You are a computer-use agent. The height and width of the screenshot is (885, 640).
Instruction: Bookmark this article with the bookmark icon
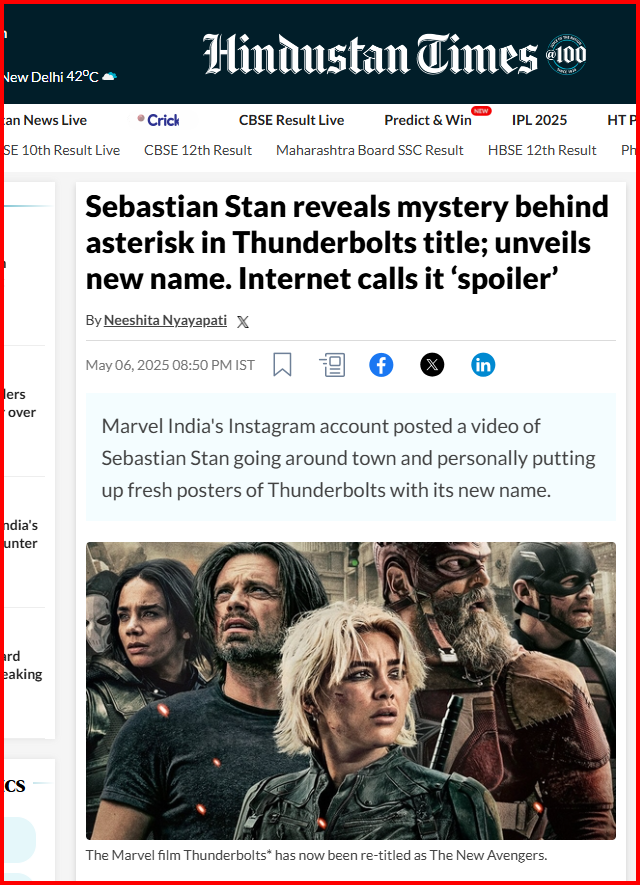pos(282,365)
